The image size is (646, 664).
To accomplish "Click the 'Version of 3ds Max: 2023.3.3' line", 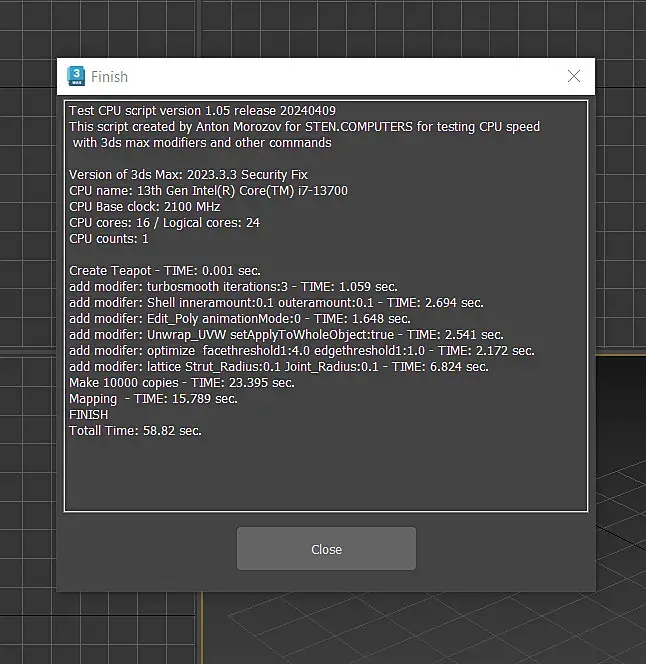I will (x=189, y=175).
